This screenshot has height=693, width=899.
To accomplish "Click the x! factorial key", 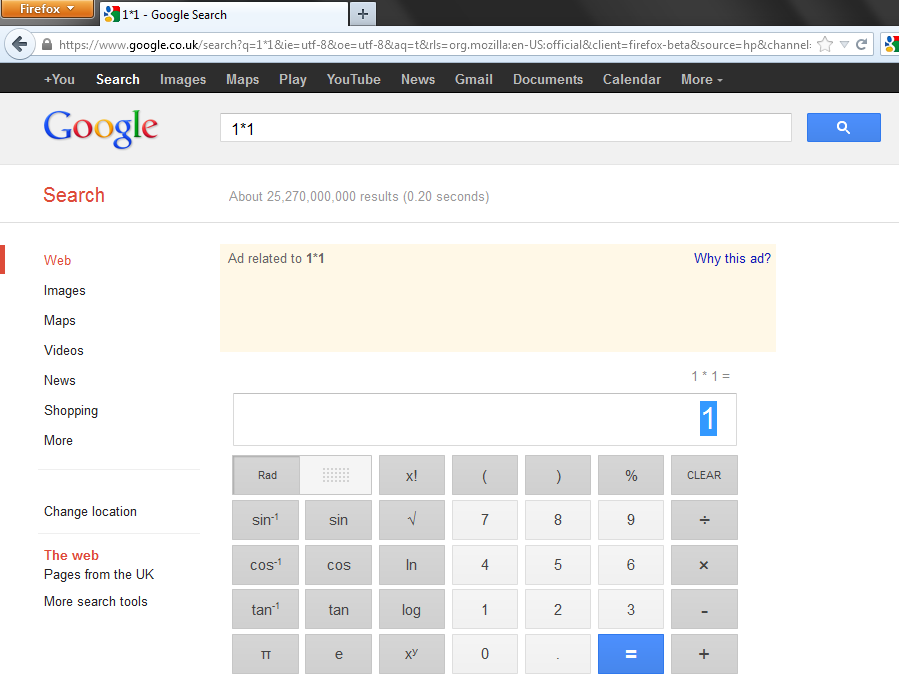I will (x=412, y=475).
